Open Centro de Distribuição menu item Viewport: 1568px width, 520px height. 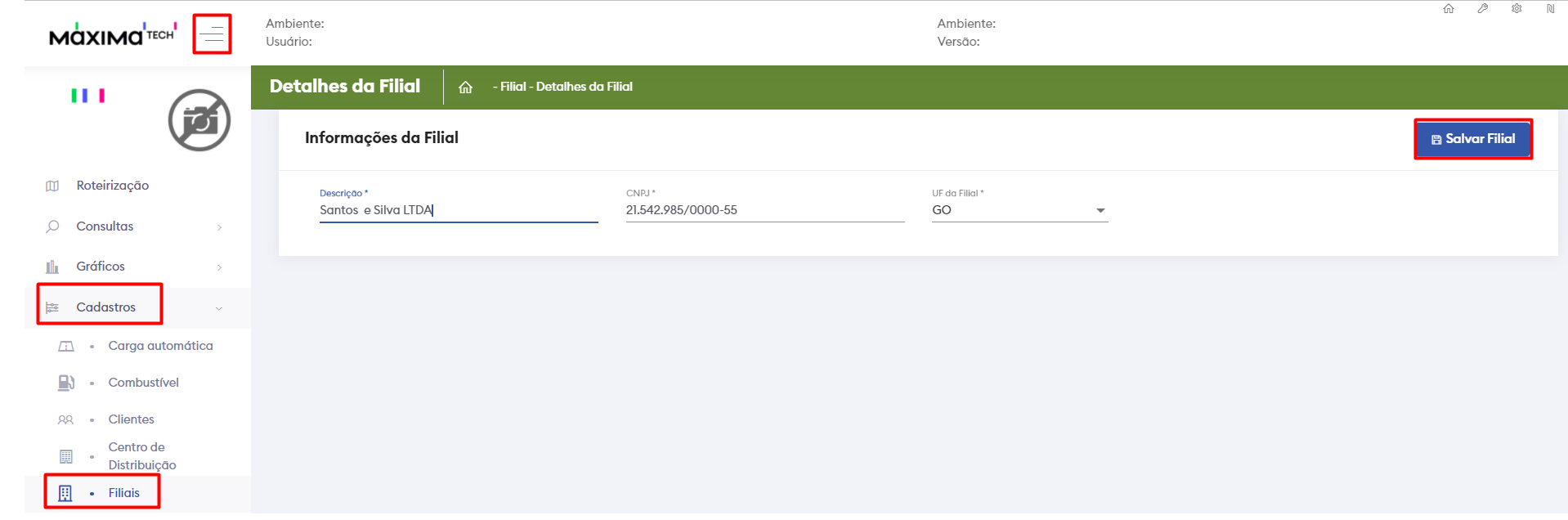tap(141, 456)
